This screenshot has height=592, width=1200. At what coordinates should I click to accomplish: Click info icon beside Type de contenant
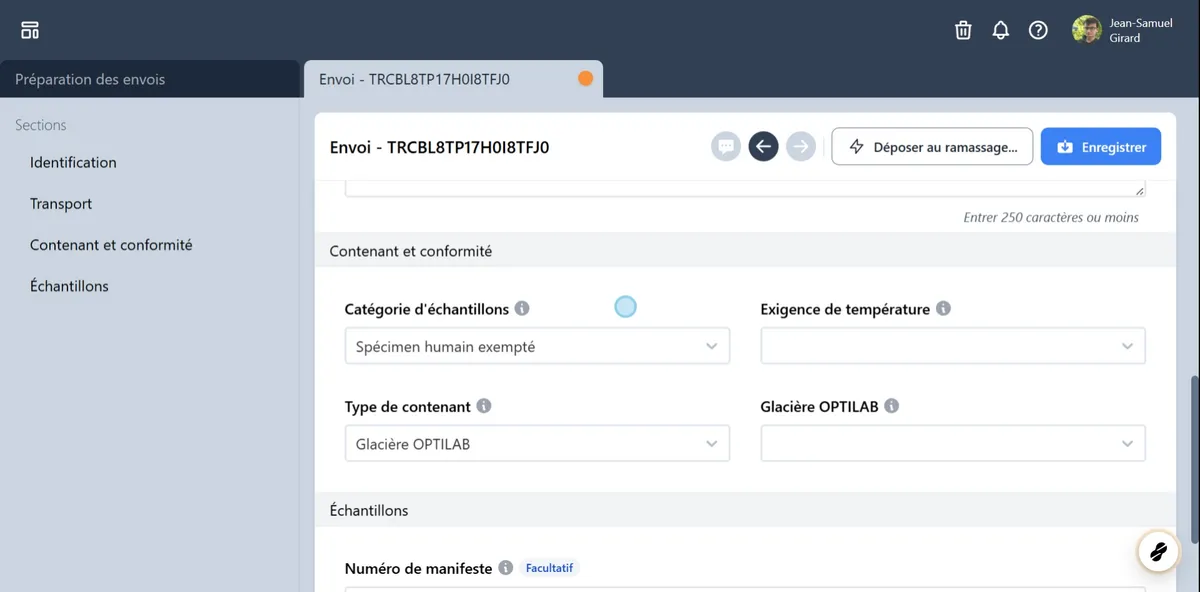[484, 407]
